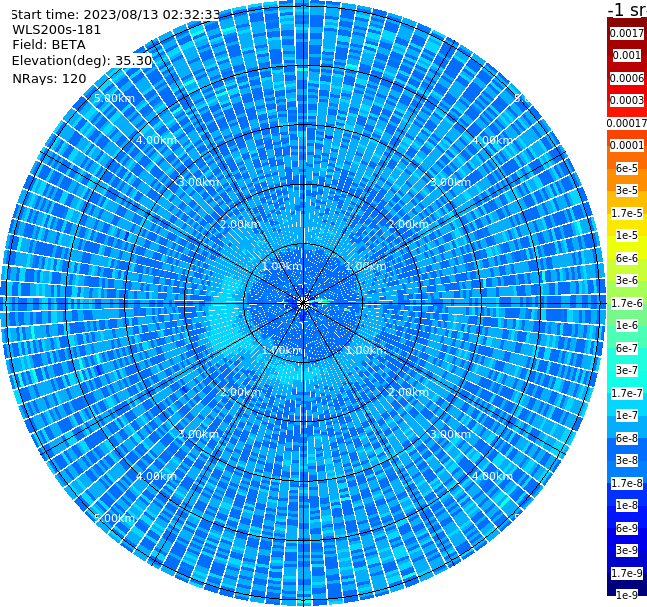Click the 6e-7 colorbar label
This screenshot has height=607, width=647.
click(x=627, y=348)
